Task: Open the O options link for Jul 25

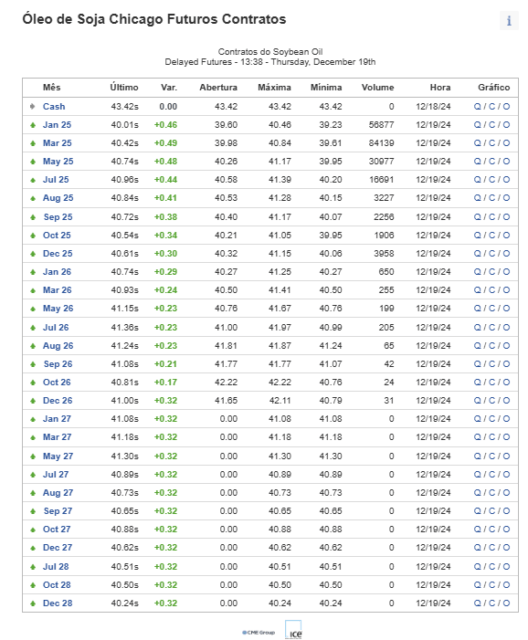Action: click(x=506, y=180)
